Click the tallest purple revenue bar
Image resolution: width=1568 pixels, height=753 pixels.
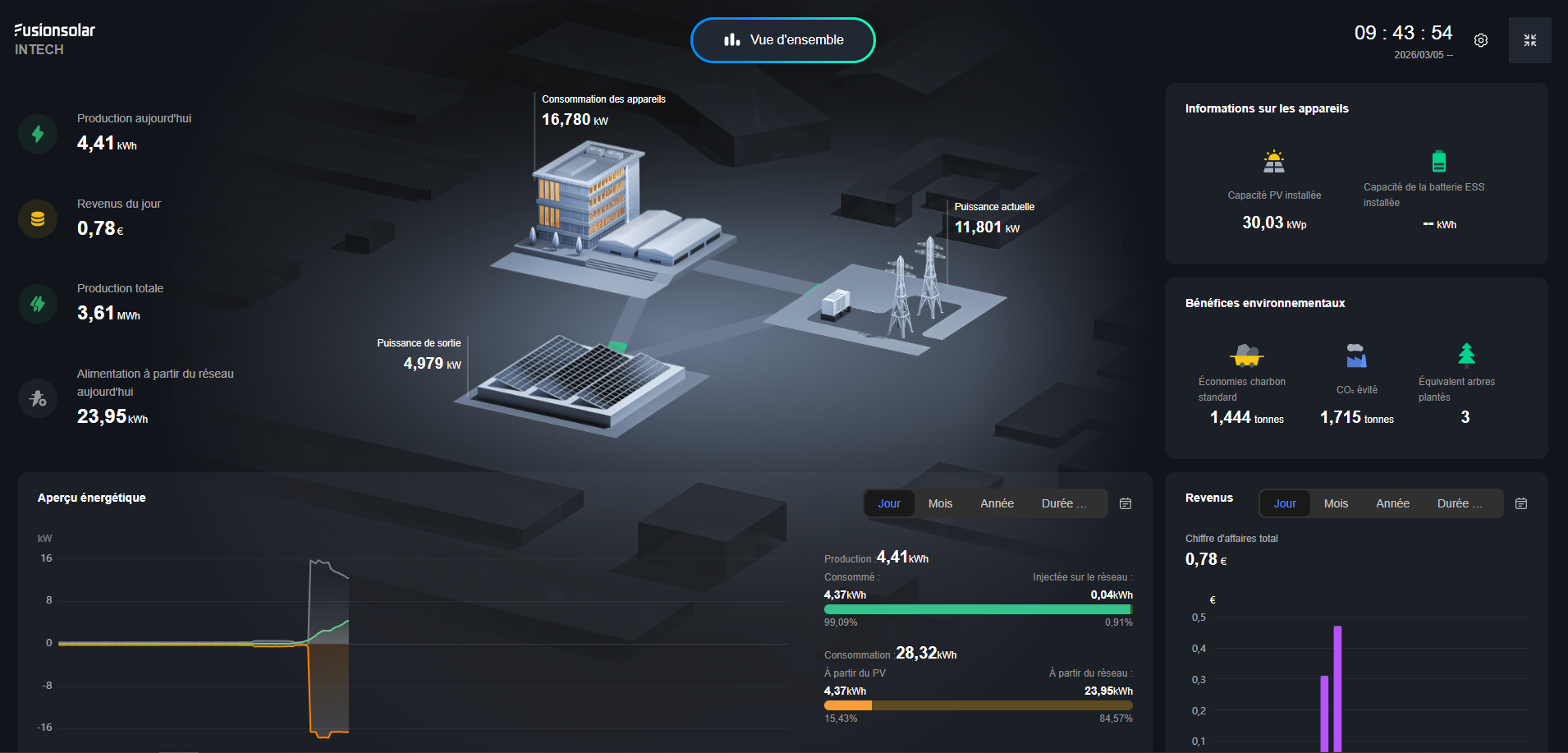click(x=1337, y=688)
